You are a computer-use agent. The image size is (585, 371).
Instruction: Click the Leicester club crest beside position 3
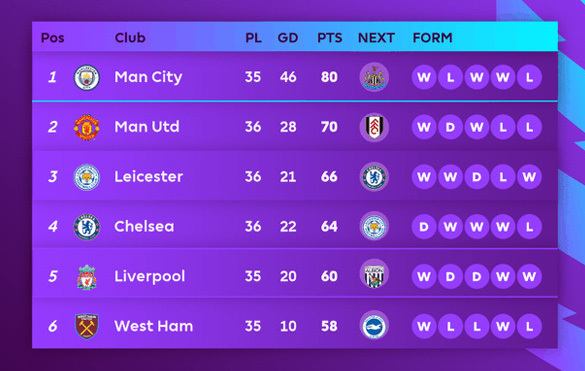coord(87,177)
